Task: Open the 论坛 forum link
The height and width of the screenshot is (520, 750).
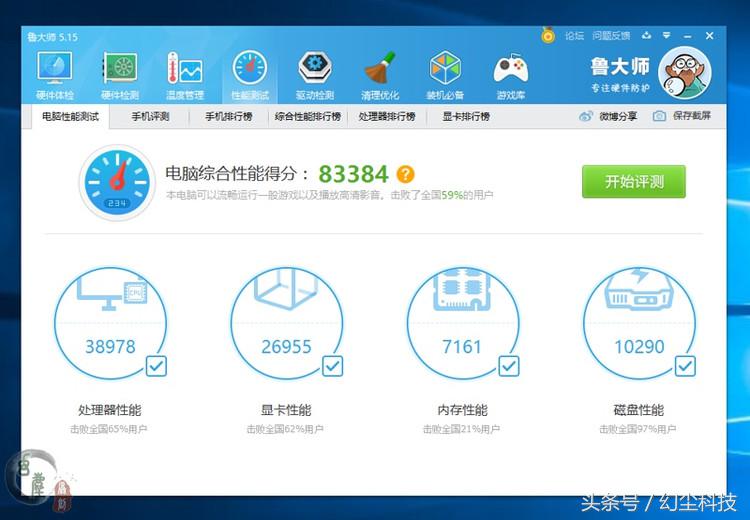Action: pos(574,36)
